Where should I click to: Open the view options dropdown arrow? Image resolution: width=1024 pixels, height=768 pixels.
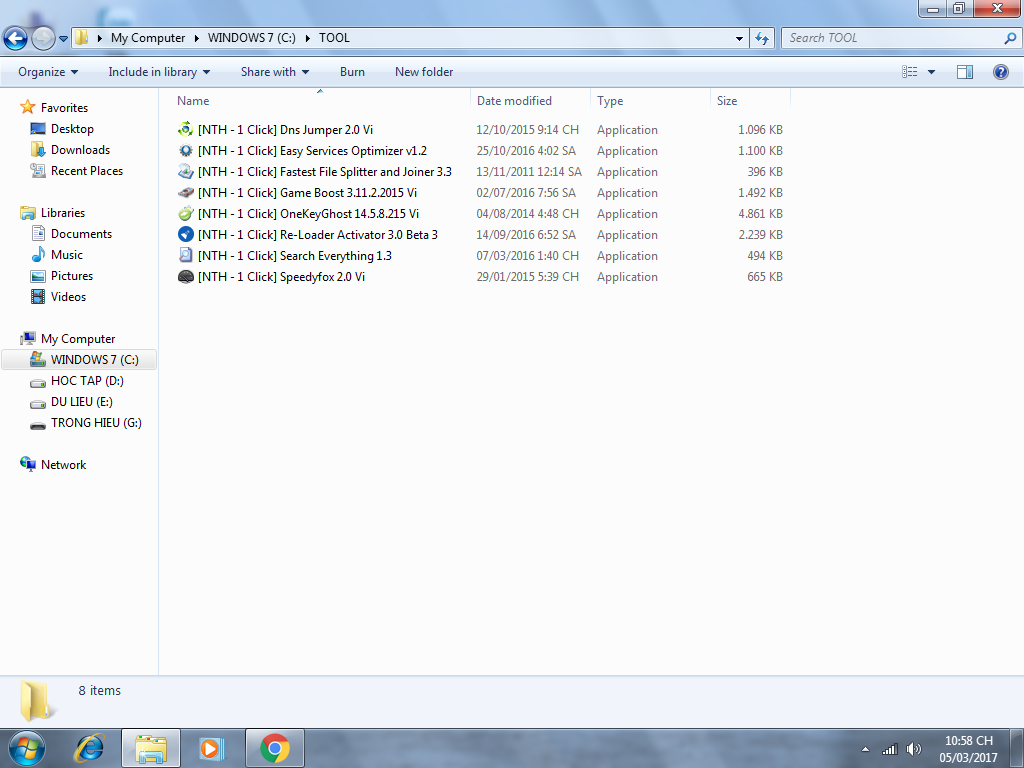tap(931, 72)
